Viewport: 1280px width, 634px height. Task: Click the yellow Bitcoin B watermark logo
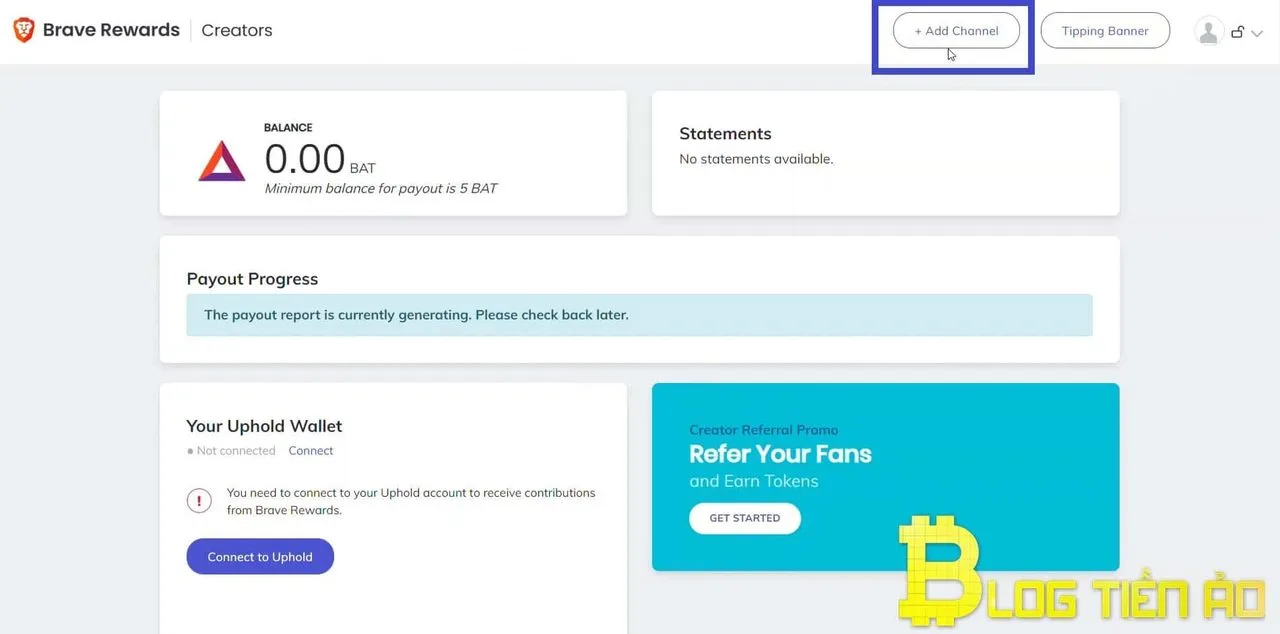pyautogui.click(x=938, y=572)
